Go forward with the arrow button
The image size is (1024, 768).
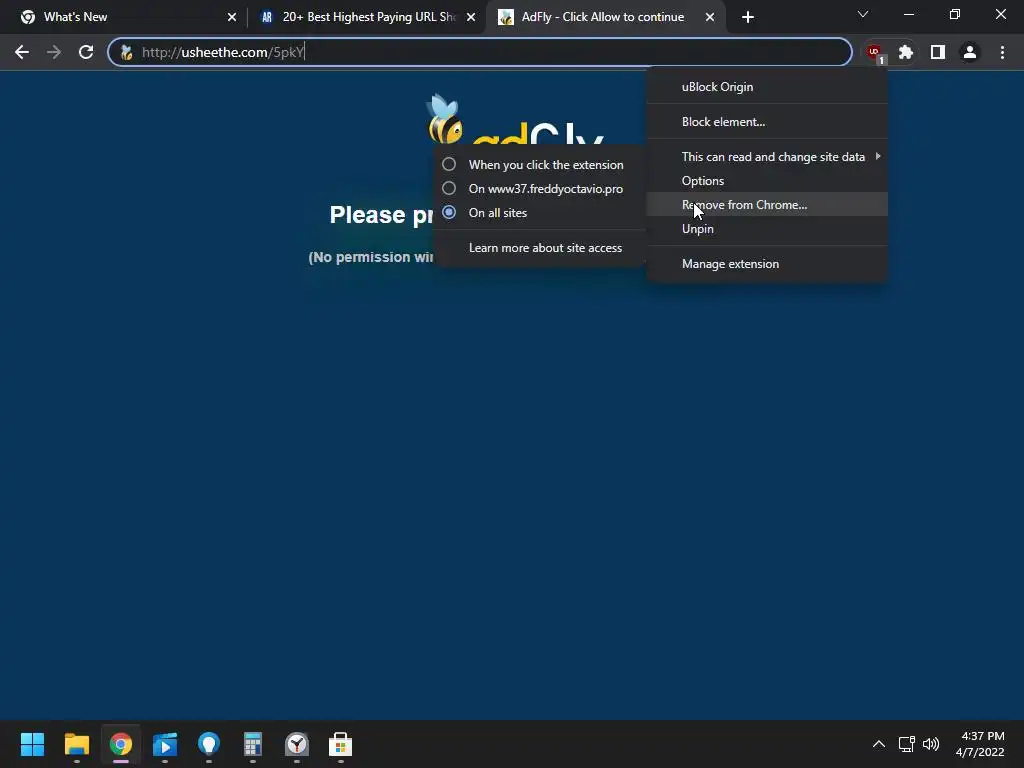(54, 52)
